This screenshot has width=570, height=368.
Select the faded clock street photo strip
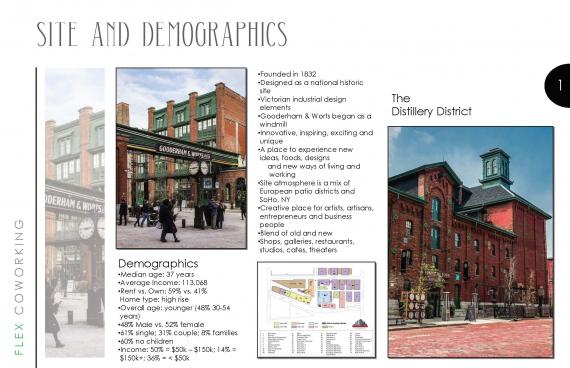[x=75, y=213]
